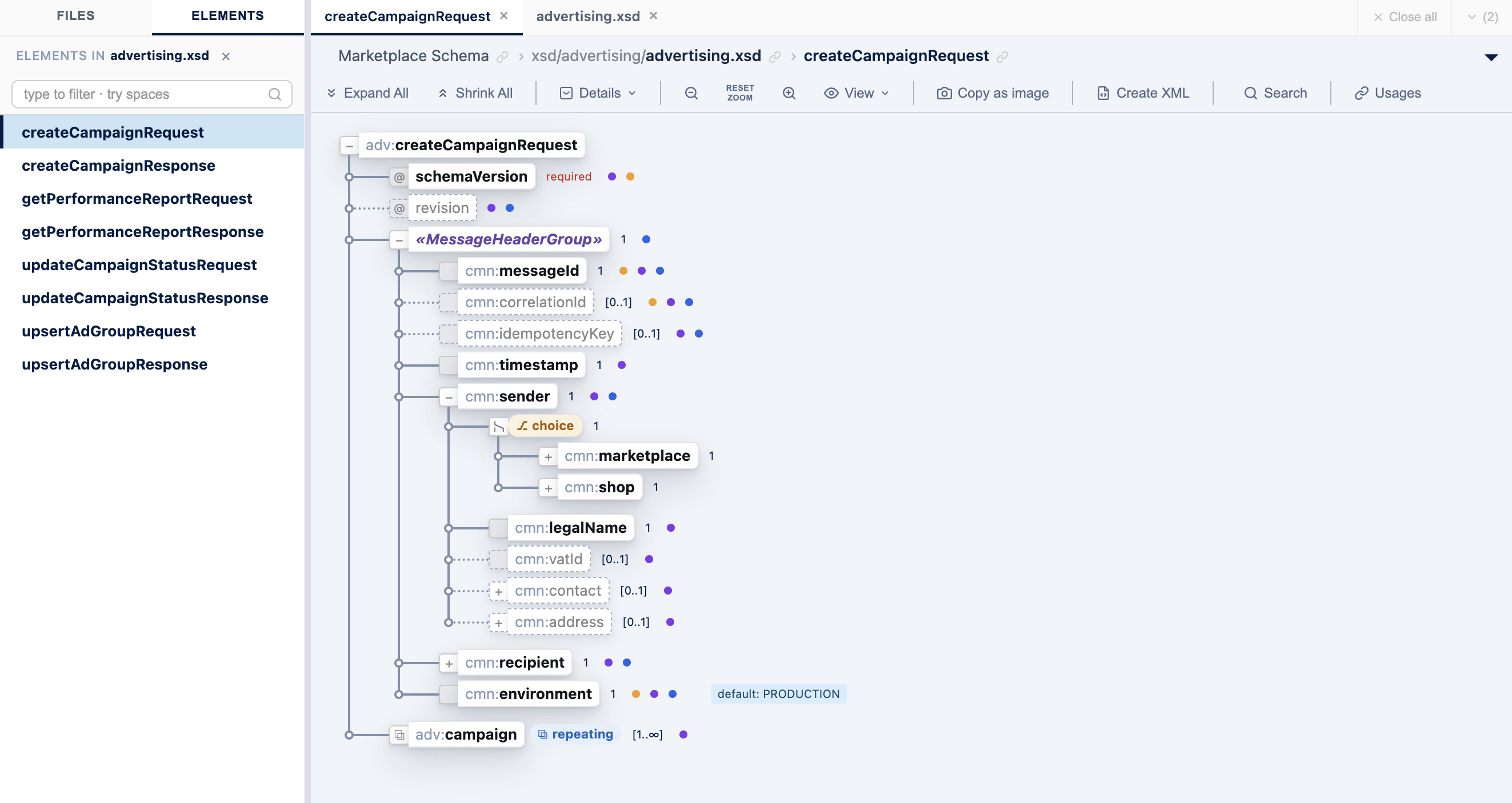Click the cmn:correlationId node
1512x803 pixels.
525,302
